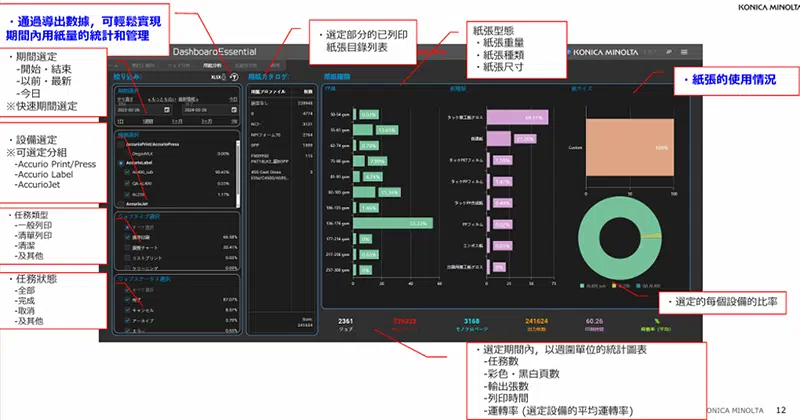
Task: Click the filter reset funnel icon
Action: click(x=234, y=77)
